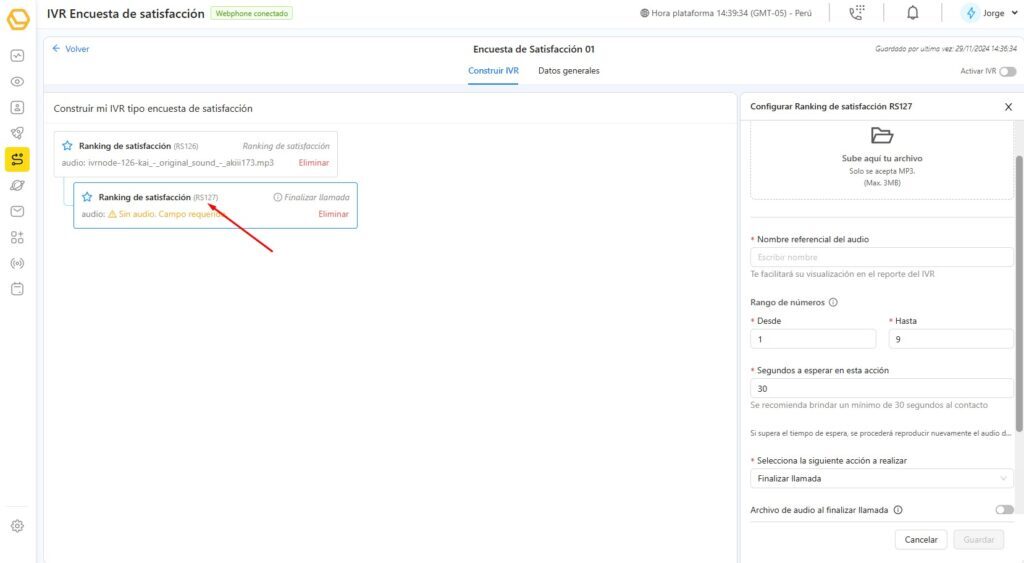Click the Nombre referencial del audio field

coord(881,257)
